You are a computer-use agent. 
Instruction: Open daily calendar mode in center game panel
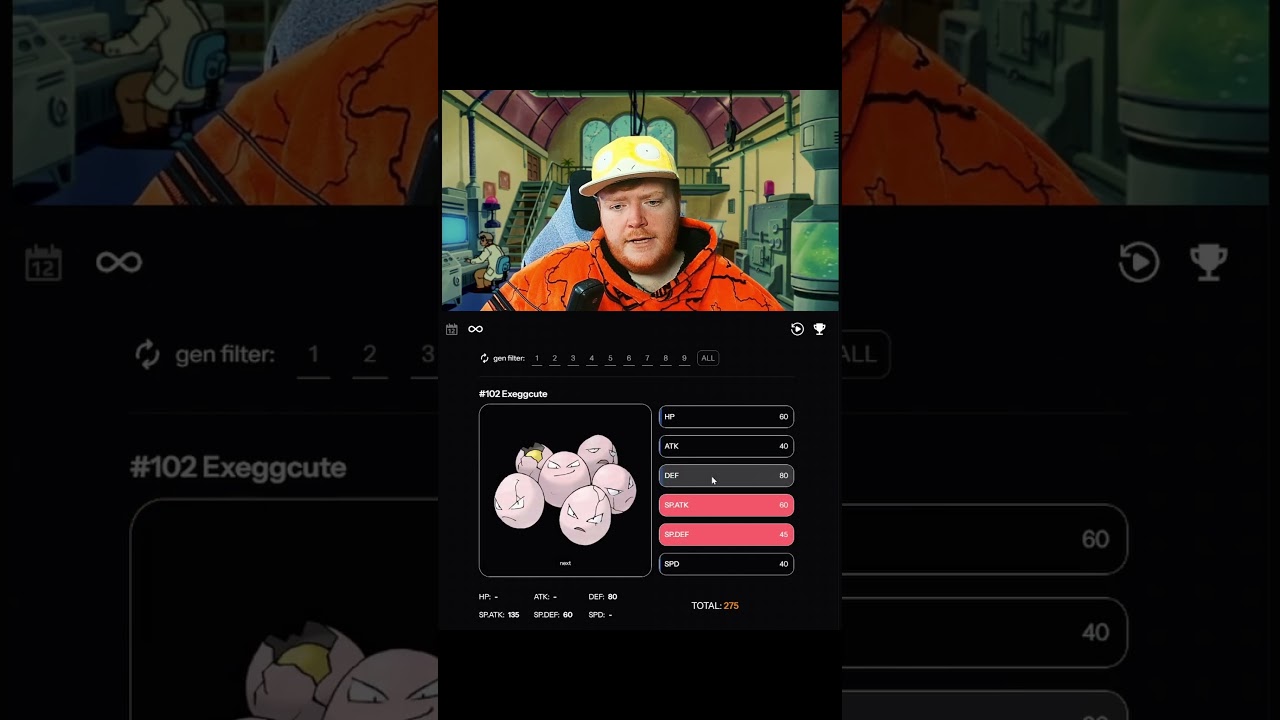[452, 329]
